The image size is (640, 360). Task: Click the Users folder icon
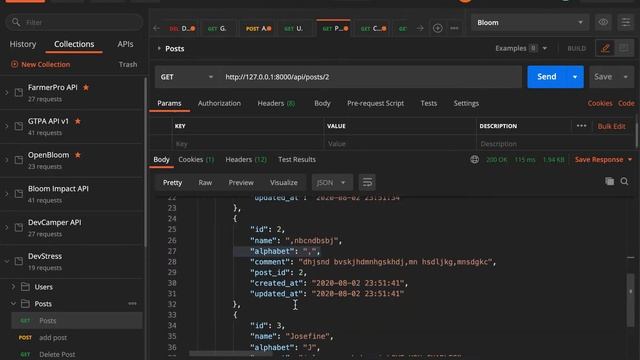pyautogui.click(x=25, y=287)
